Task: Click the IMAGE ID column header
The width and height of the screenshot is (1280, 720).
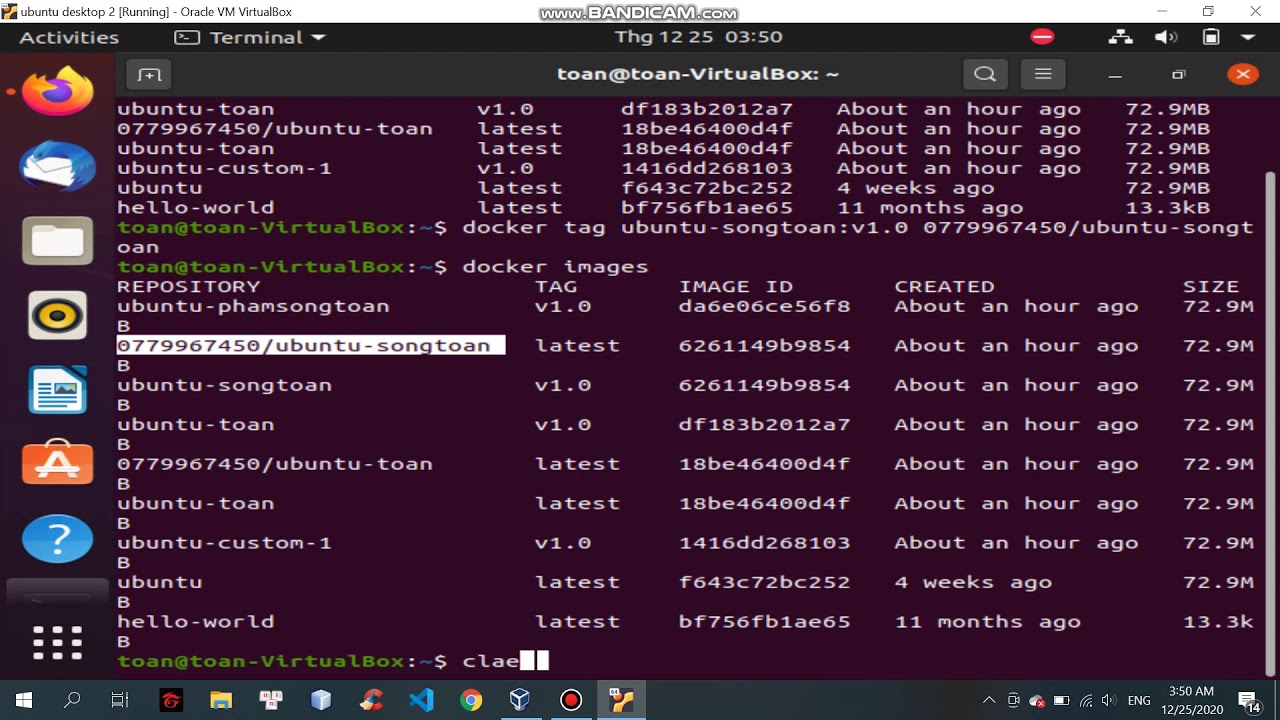Action: point(736,286)
